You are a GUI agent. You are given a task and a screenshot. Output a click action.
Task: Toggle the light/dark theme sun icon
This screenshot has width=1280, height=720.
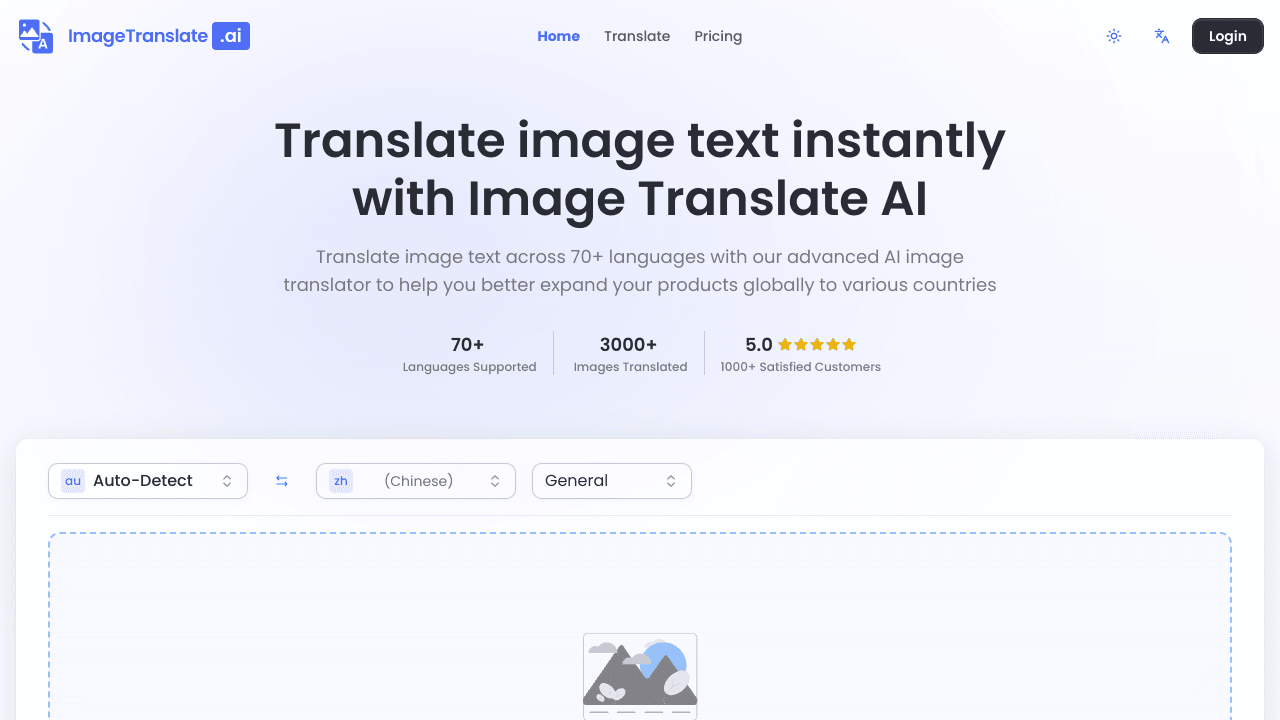[x=1114, y=36]
